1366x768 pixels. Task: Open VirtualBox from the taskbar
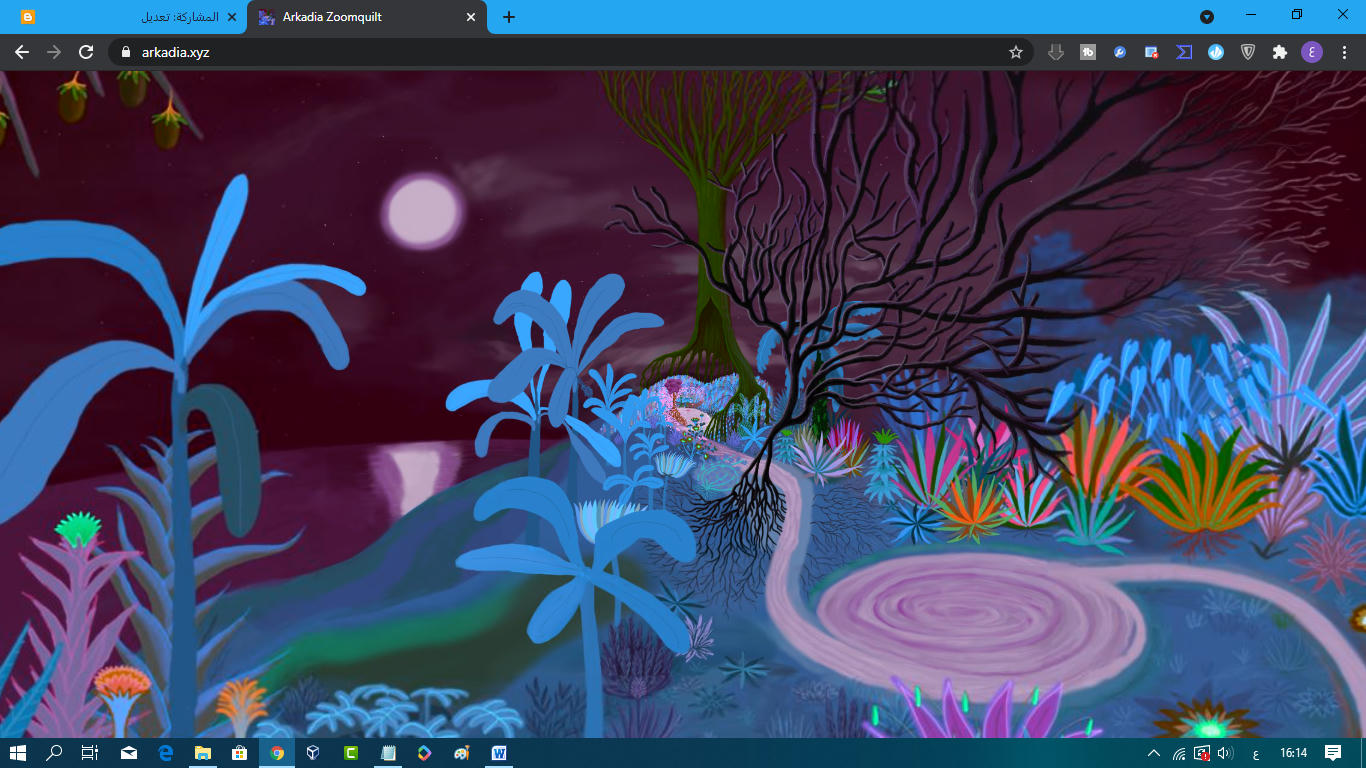(x=313, y=753)
